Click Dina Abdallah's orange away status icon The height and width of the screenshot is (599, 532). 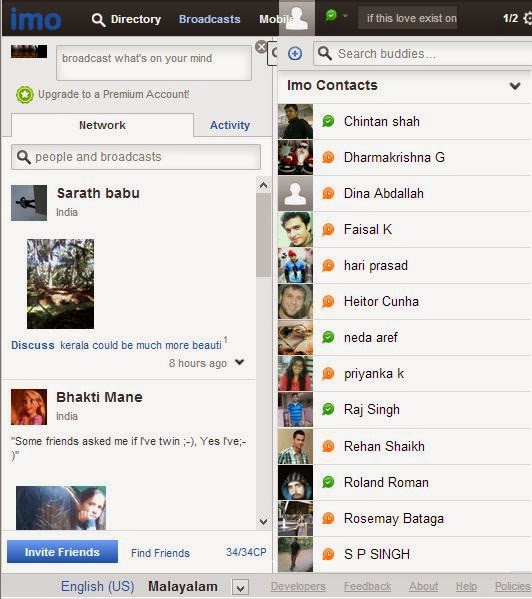point(328,193)
